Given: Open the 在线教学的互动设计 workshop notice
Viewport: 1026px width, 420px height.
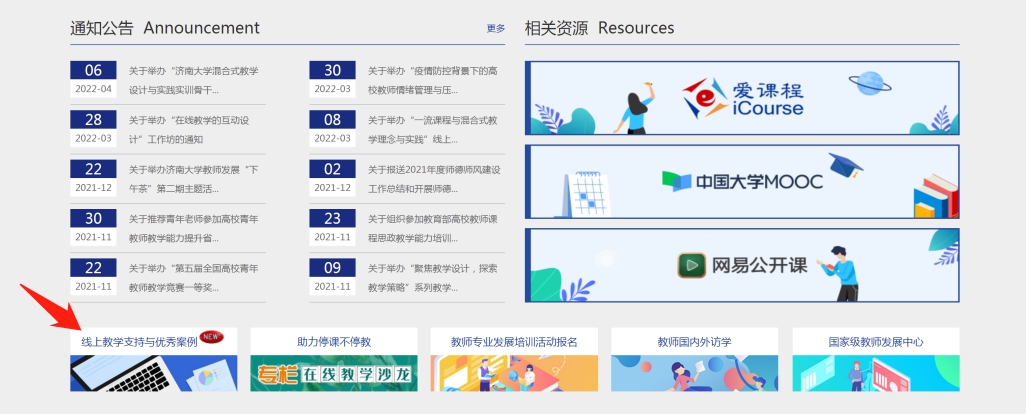Looking at the screenshot, I should coord(193,129).
